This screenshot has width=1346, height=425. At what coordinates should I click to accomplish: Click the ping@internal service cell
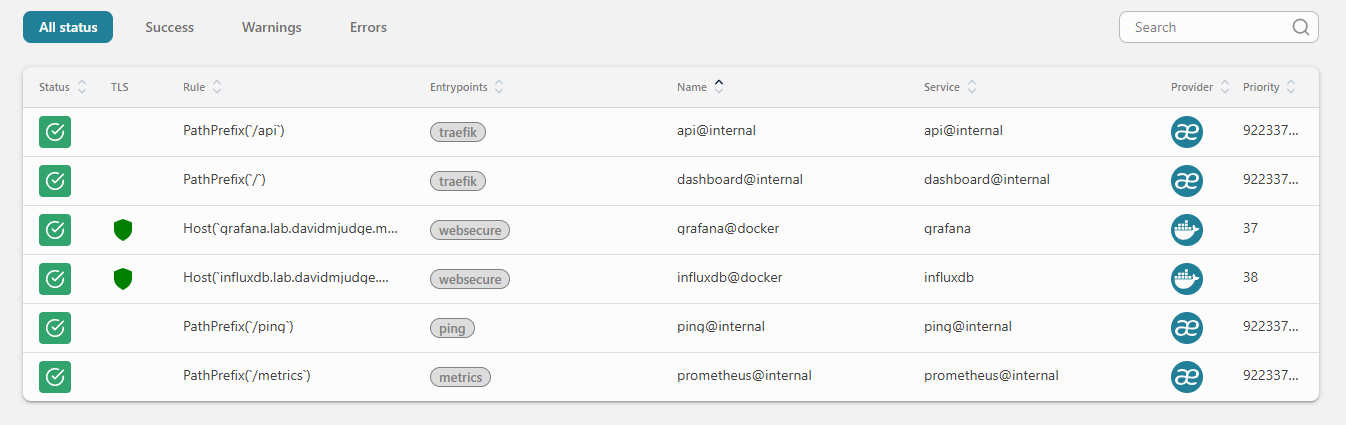968,326
